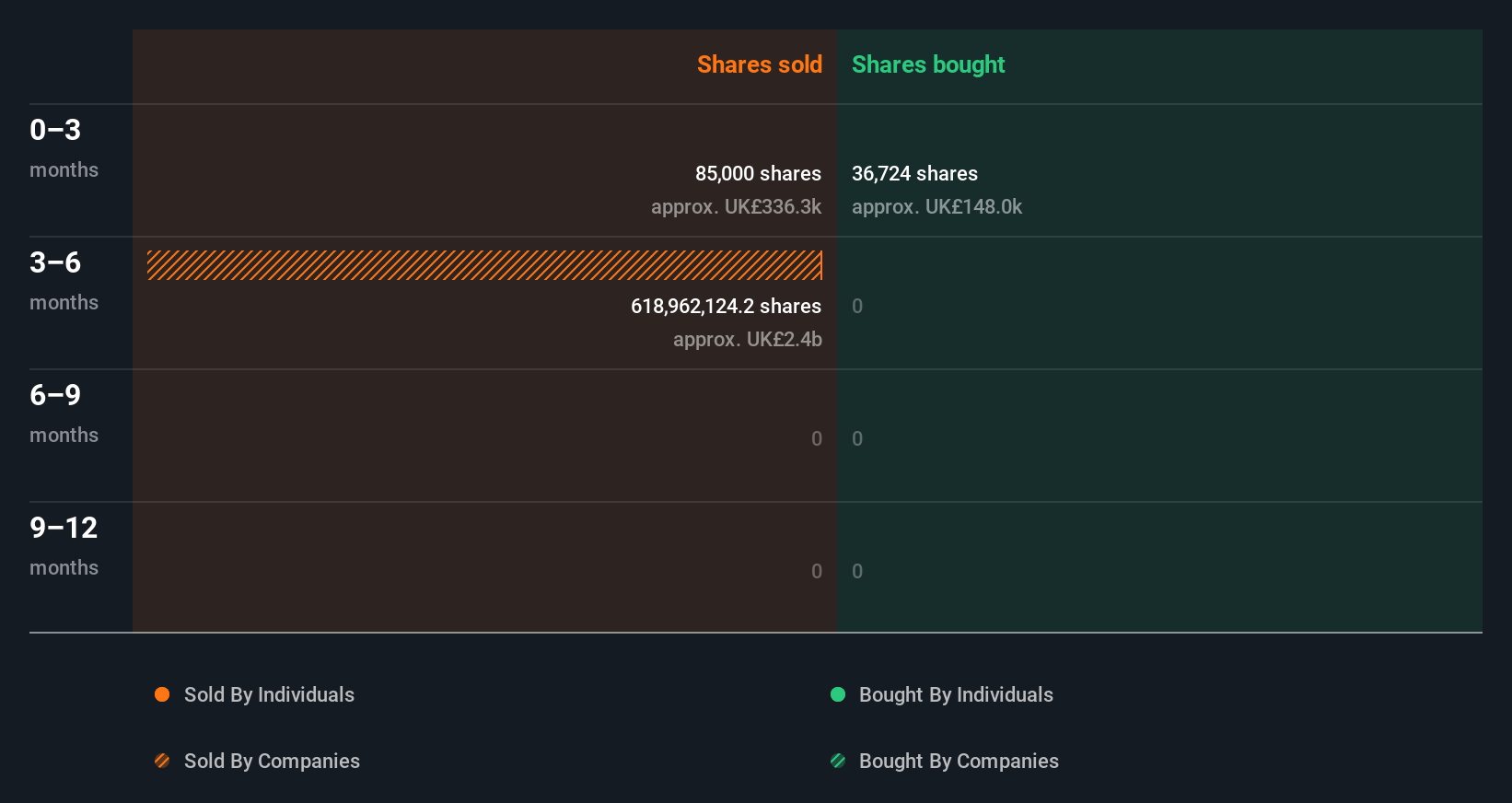Click the 3–6 months row label

(64, 281)
